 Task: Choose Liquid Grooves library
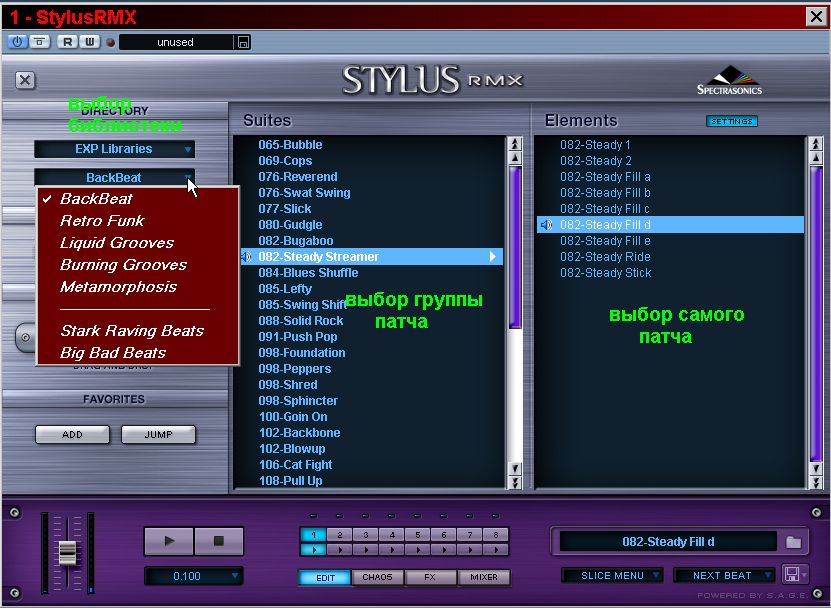[117, 243]
